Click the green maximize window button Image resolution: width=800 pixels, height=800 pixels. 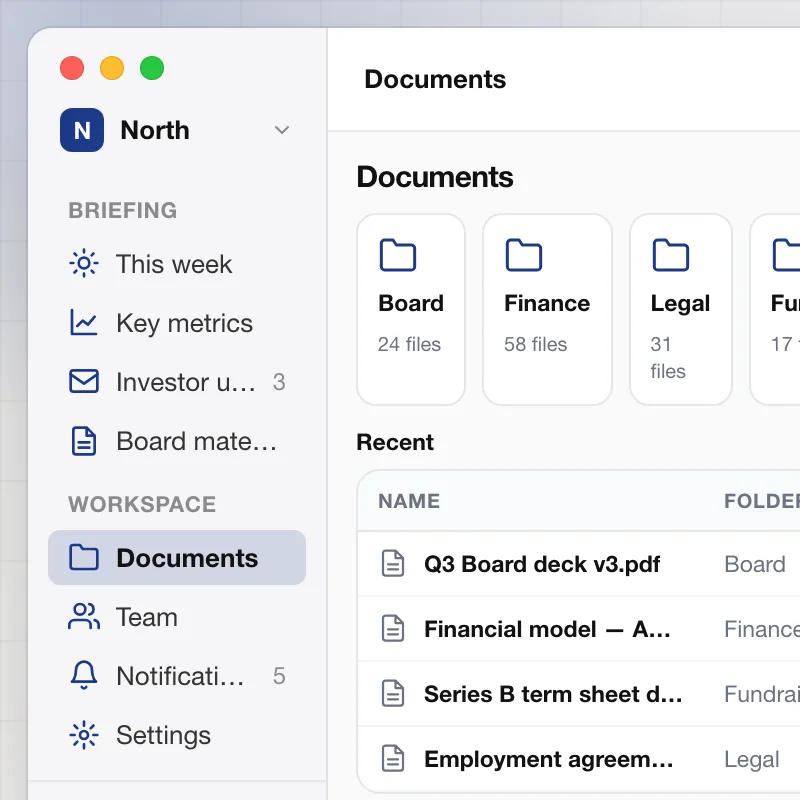coord(152,68)
